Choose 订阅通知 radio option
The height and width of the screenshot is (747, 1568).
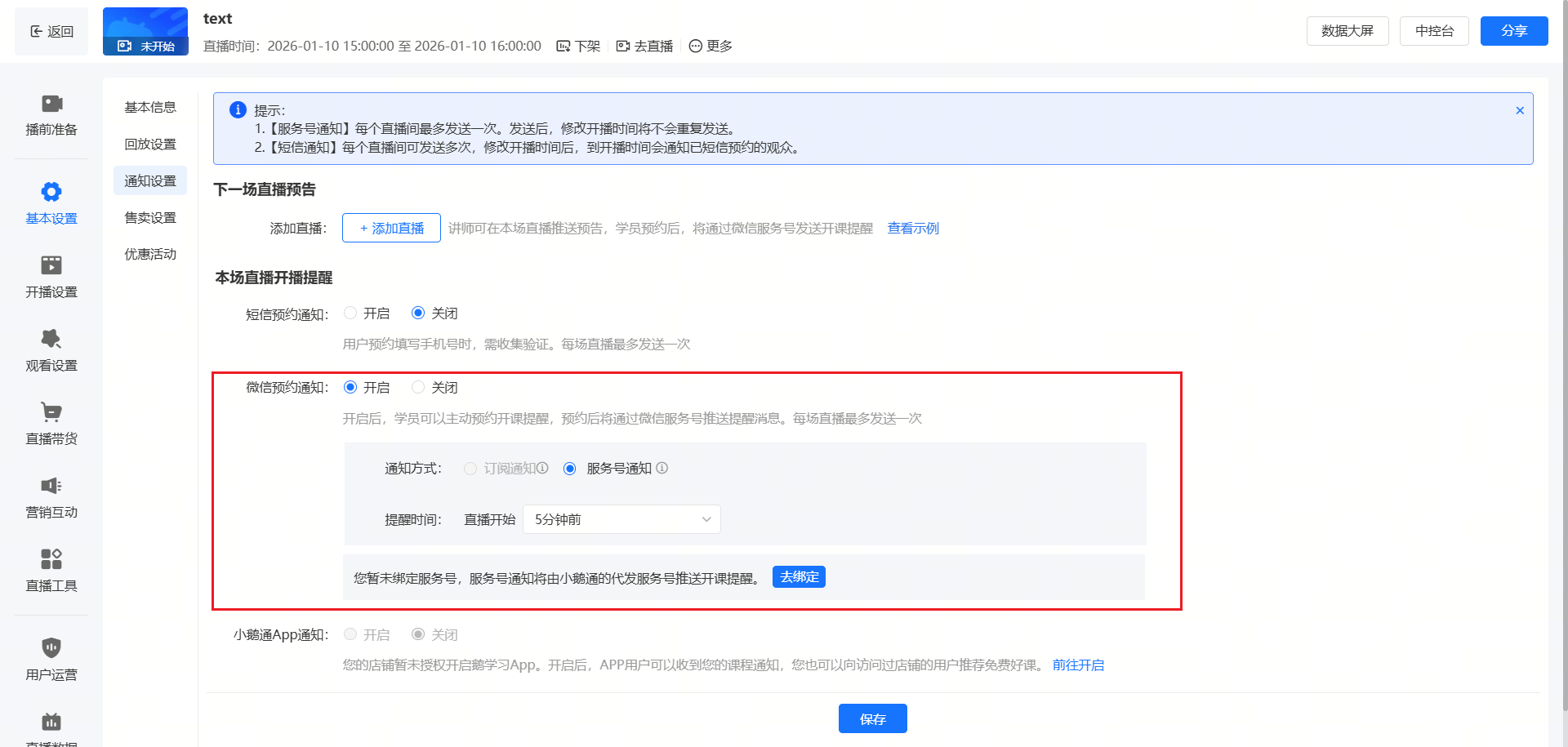[x=470, y=469]
